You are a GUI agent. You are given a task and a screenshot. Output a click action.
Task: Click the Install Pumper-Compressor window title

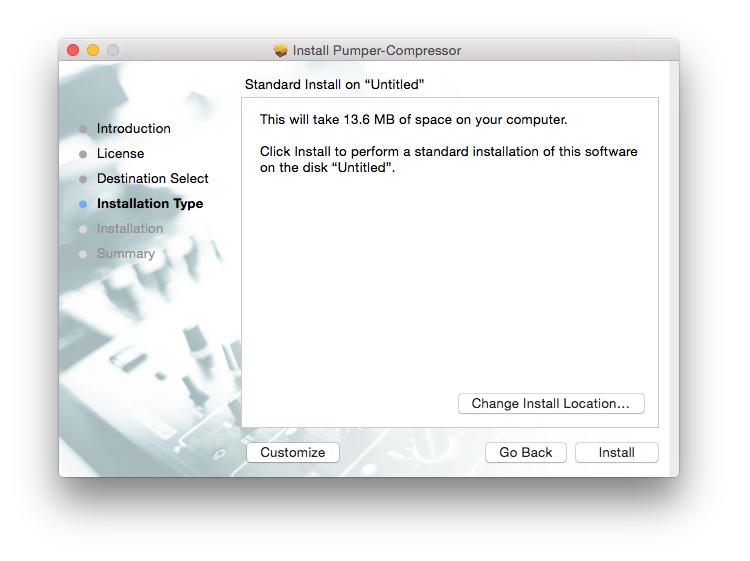pos(377,50)
